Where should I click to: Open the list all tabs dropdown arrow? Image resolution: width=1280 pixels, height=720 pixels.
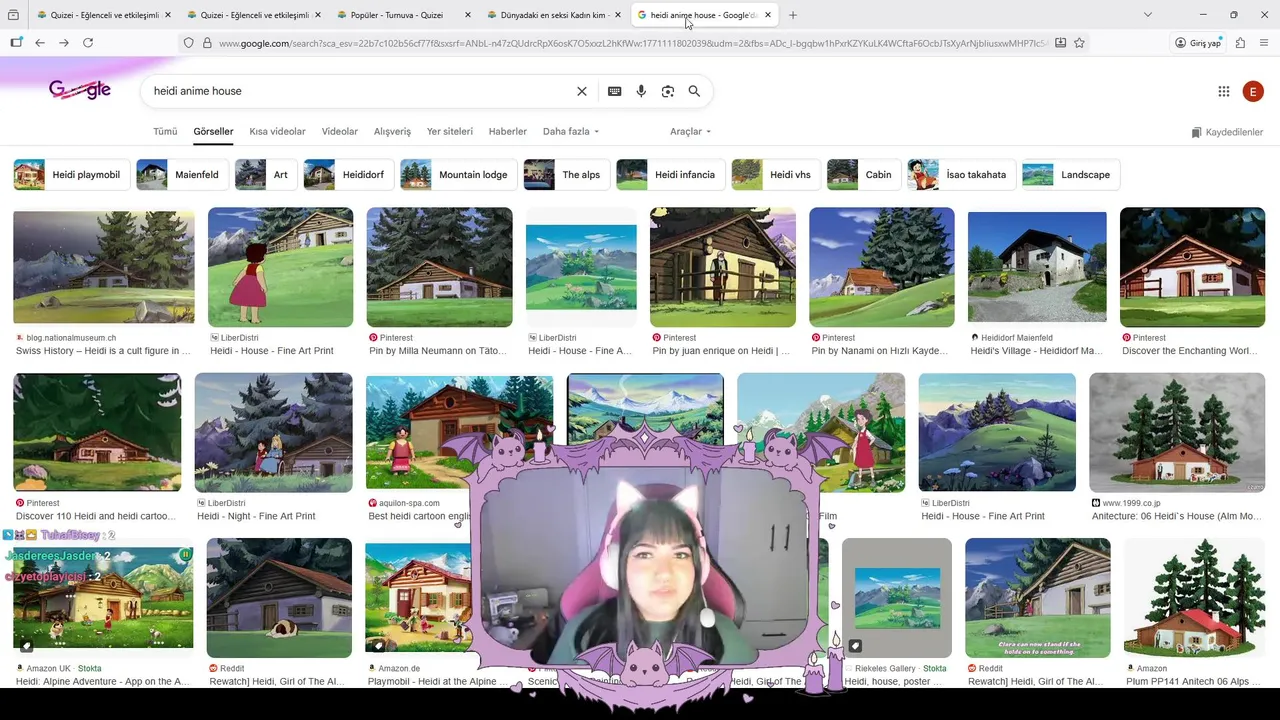[1148, 15]
